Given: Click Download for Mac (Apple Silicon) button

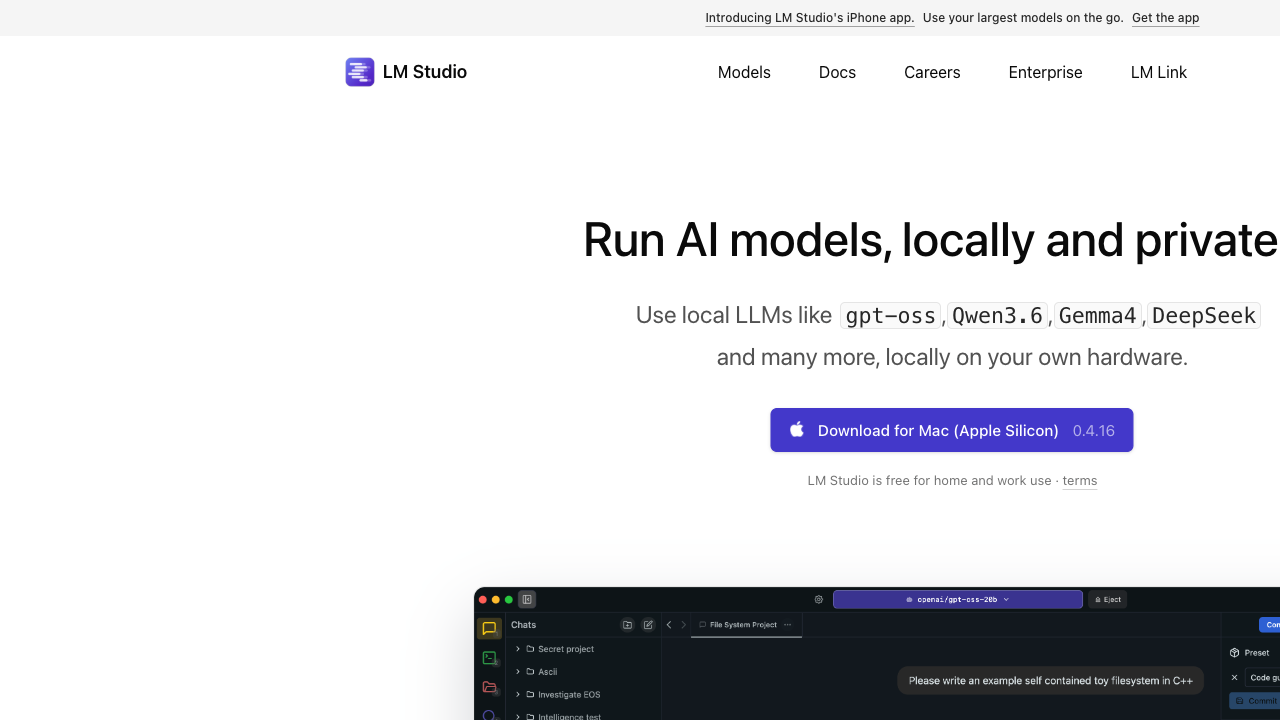Looking at the screenshot, I should click(x=952, y=430).
